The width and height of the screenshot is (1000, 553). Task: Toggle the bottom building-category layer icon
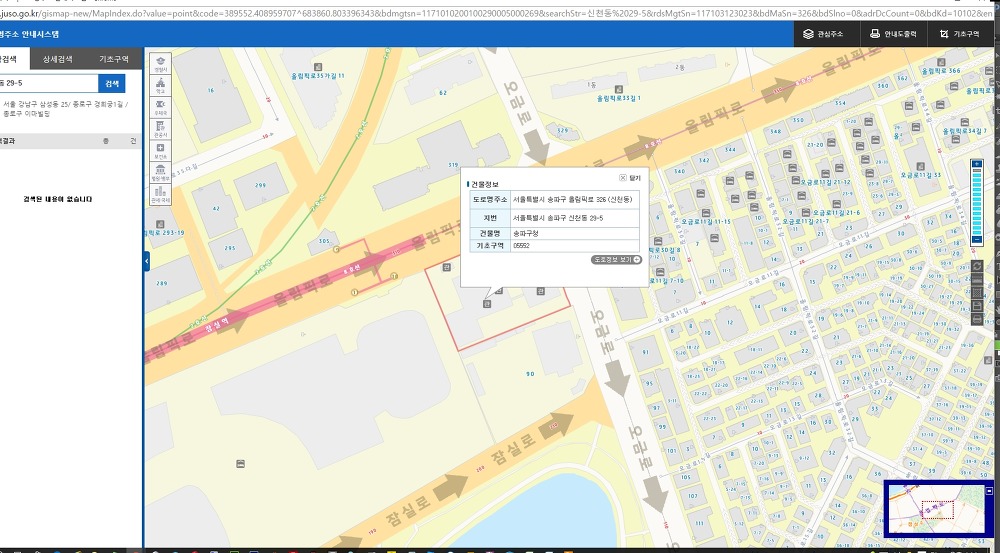(x=160, y=195)
